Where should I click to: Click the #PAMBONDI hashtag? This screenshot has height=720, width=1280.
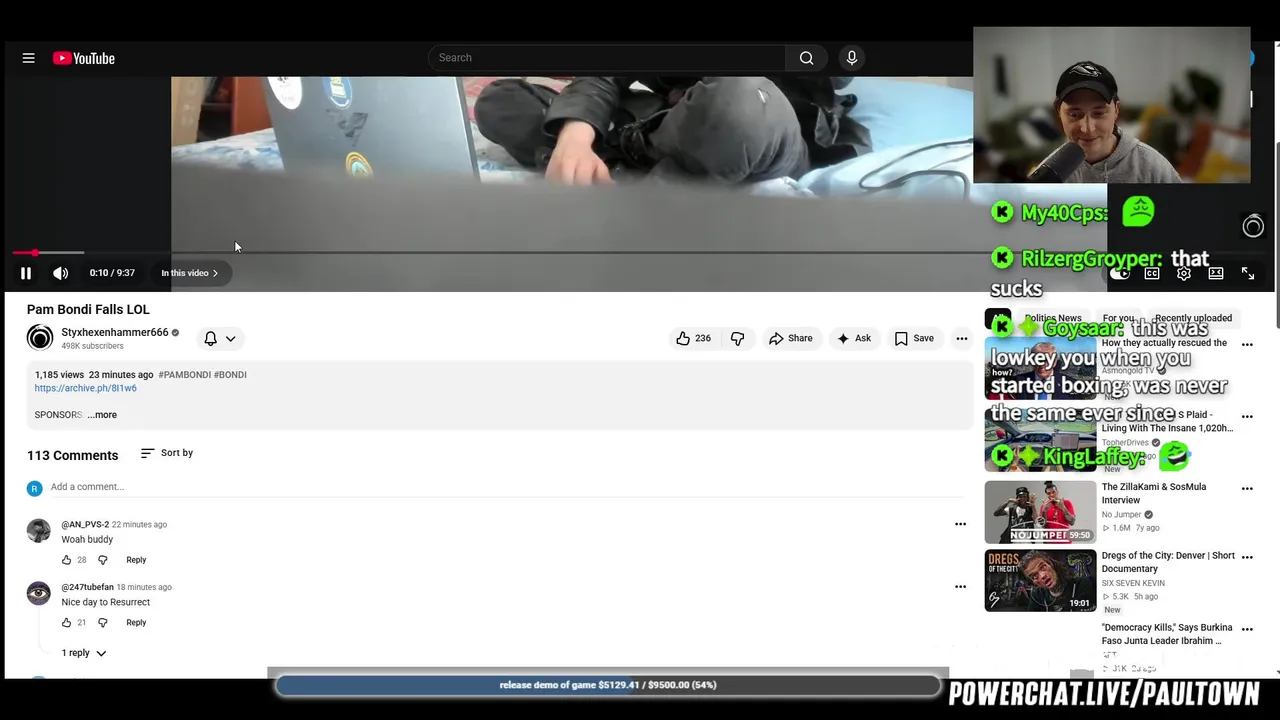pos(184,375)
